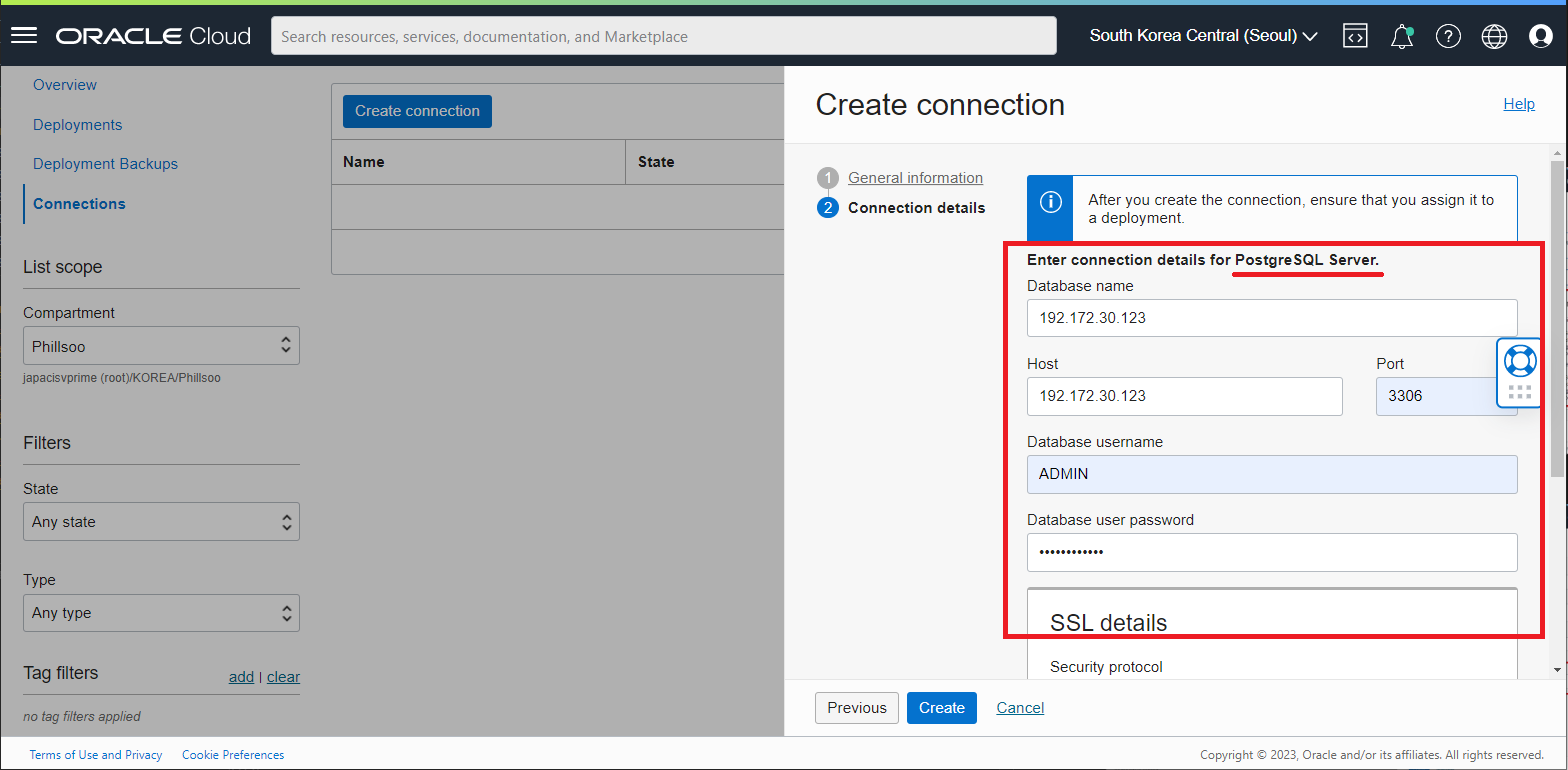Viewport: 1568px width, 770px height.
Task: Click the Tag filters heading
Action: (x=61, y=673)
